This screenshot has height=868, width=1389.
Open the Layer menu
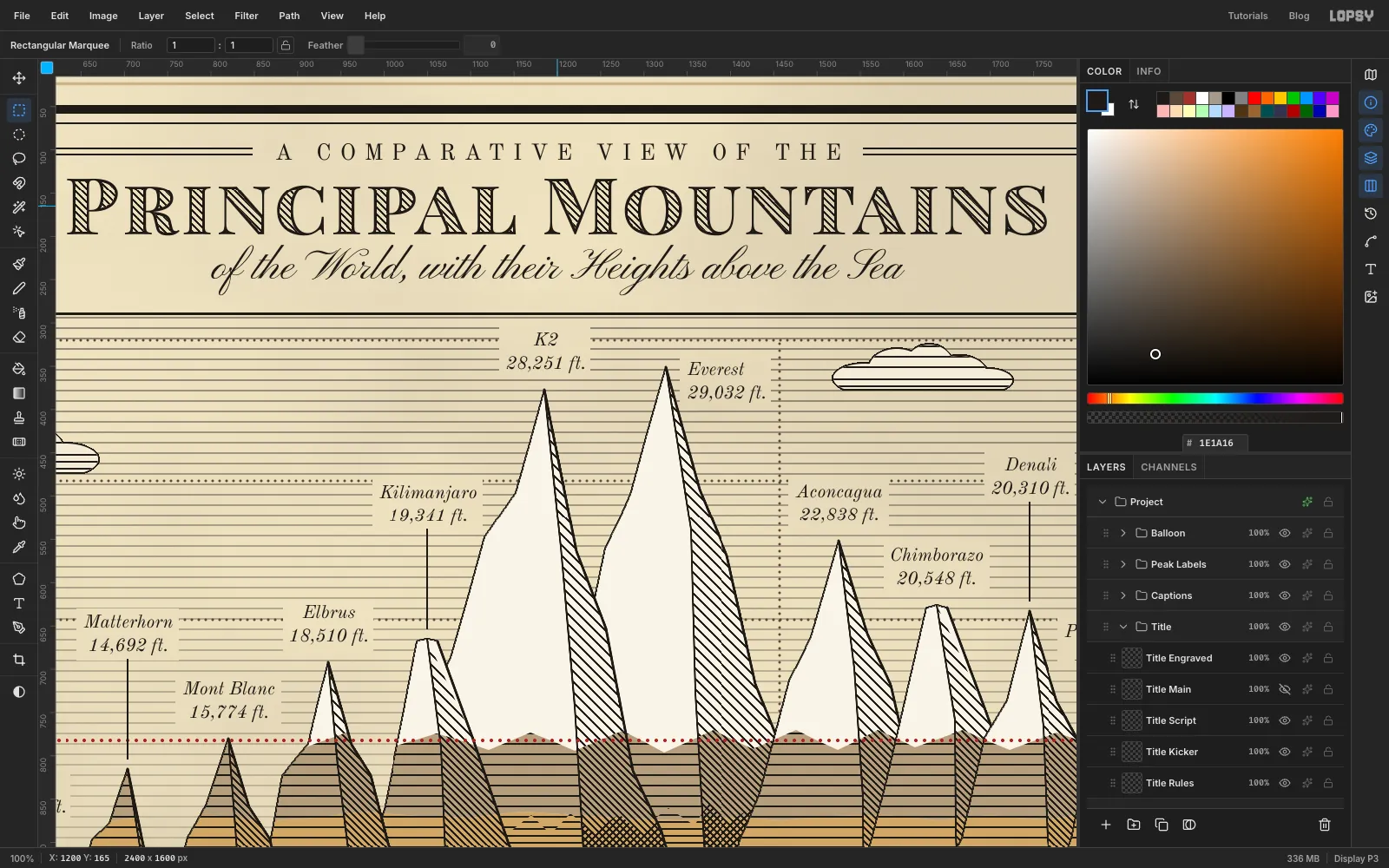coord(151,16)
